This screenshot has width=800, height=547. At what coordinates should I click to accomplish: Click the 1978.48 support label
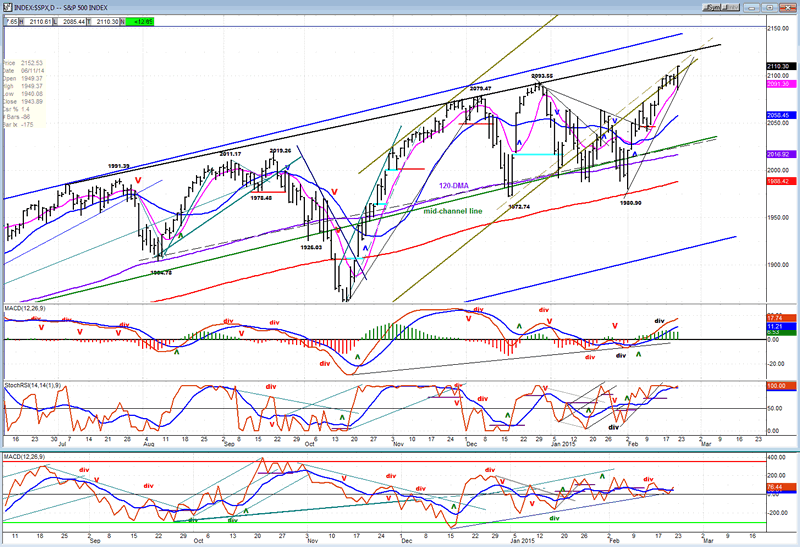click(x=261, y=198)
